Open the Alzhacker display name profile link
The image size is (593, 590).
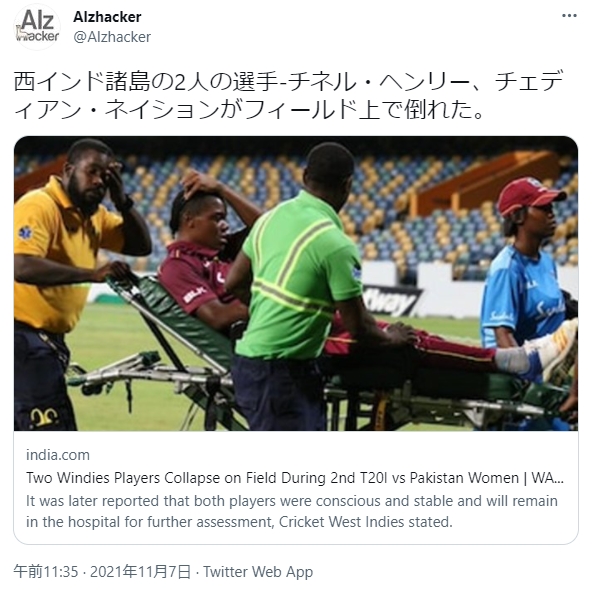click(x=107, y=17)
